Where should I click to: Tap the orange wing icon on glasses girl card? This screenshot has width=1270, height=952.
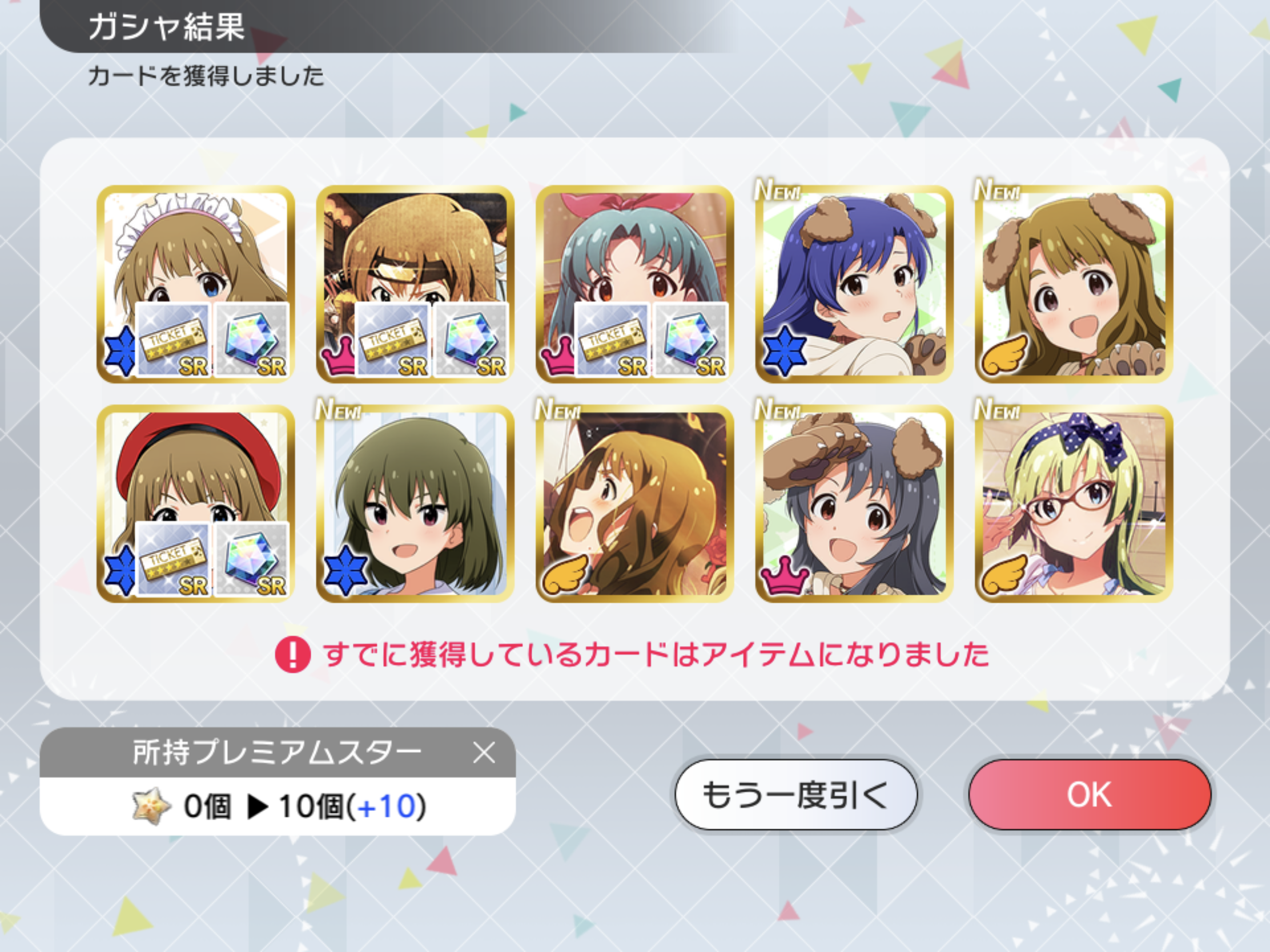tap(1004, 574)
